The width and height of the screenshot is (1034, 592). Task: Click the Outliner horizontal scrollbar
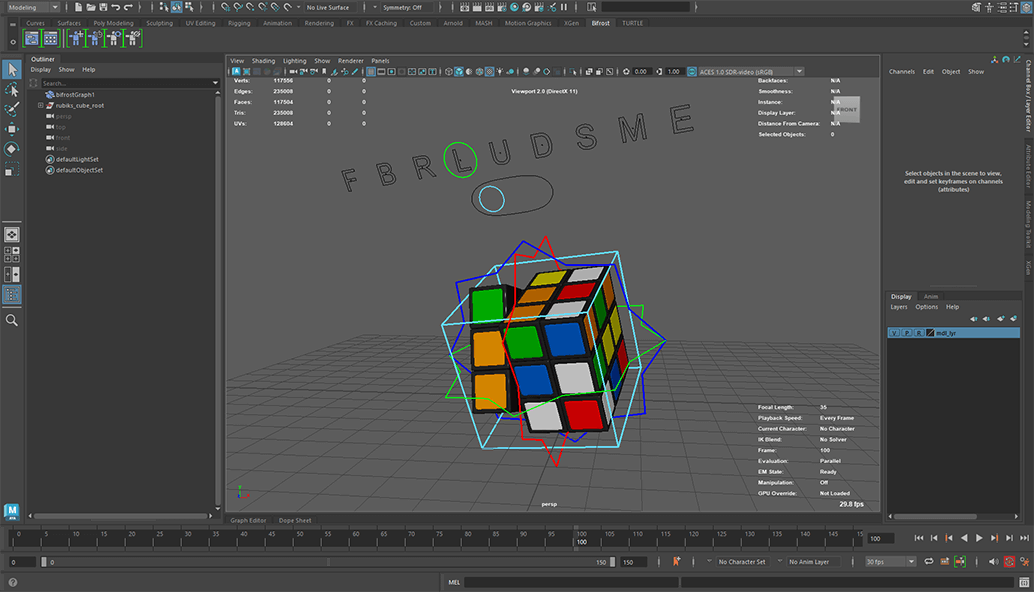pos(121,516)
